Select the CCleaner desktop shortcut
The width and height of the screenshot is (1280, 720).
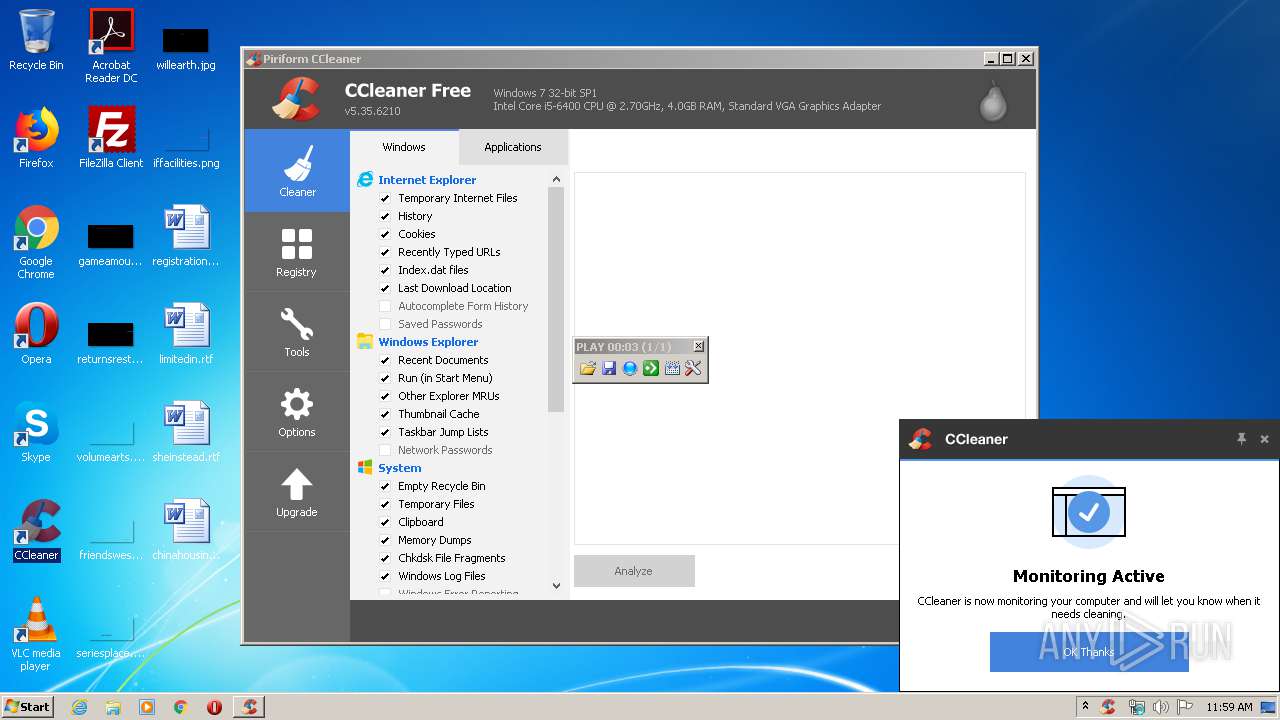tap(36, 530)
